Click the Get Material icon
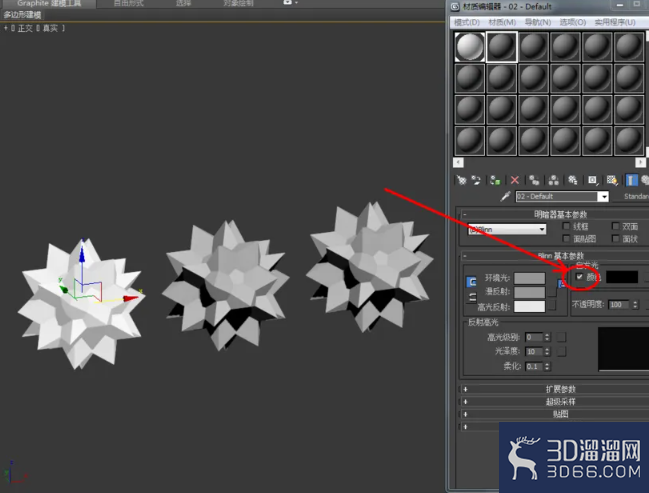The height and width of the screenshot is (493, 649). click(461, 180)
